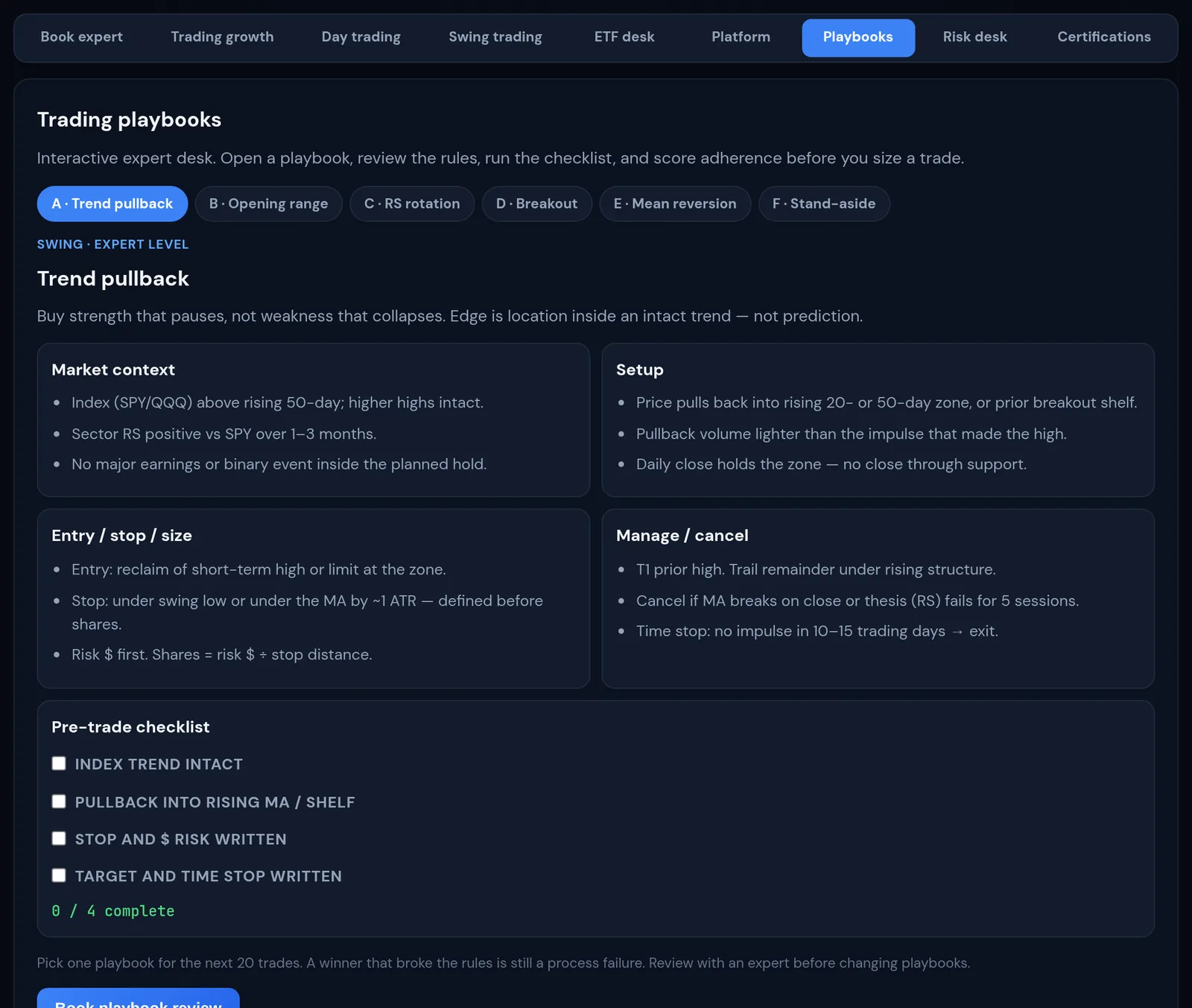This screenshot has width=1192, height=1008.
Task: Click "Risk $ first. Shares = risk $" line
Action: click(x=221, y=654)
